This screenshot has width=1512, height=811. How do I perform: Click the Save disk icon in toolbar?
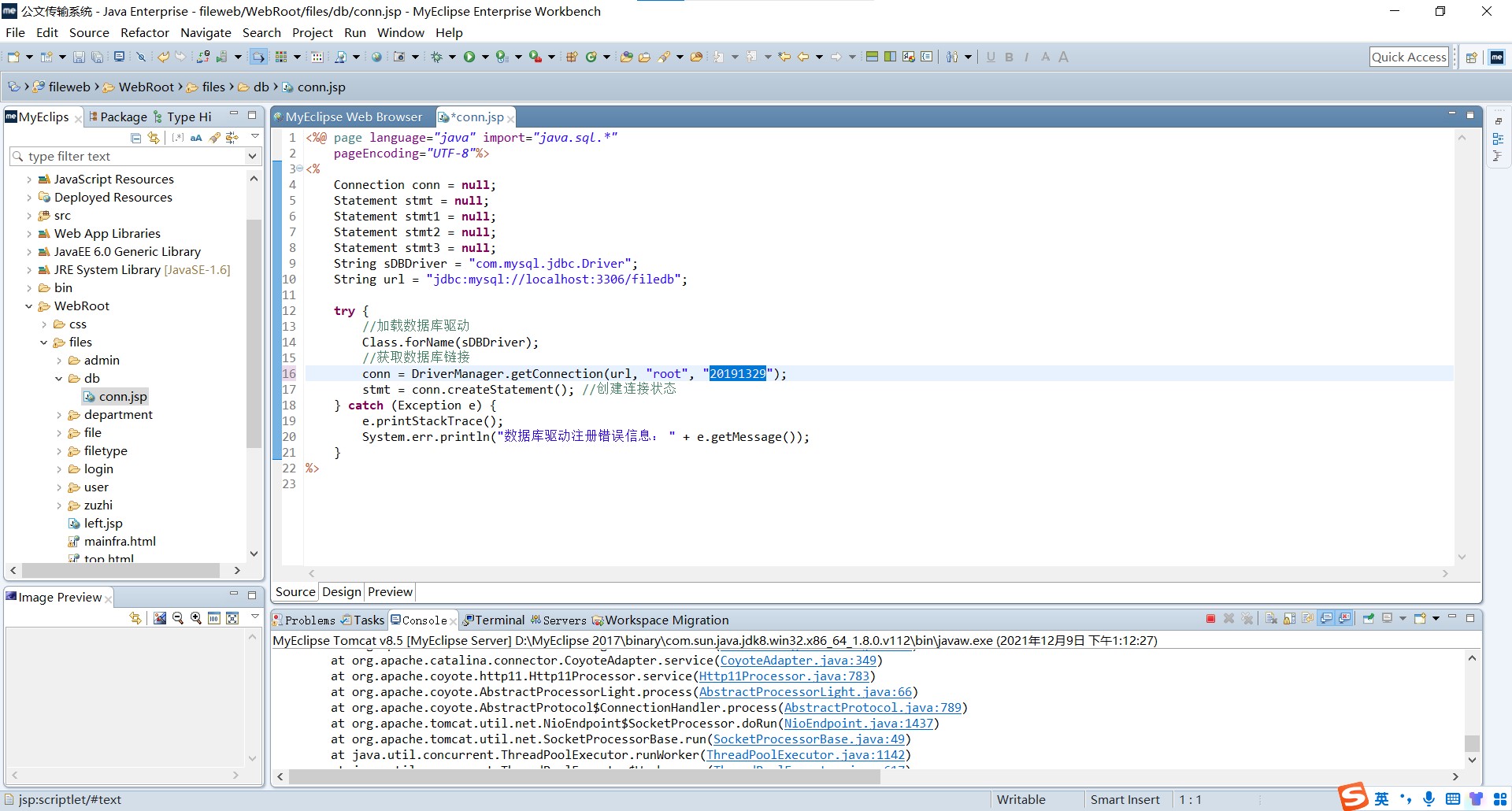pos(79,57)
